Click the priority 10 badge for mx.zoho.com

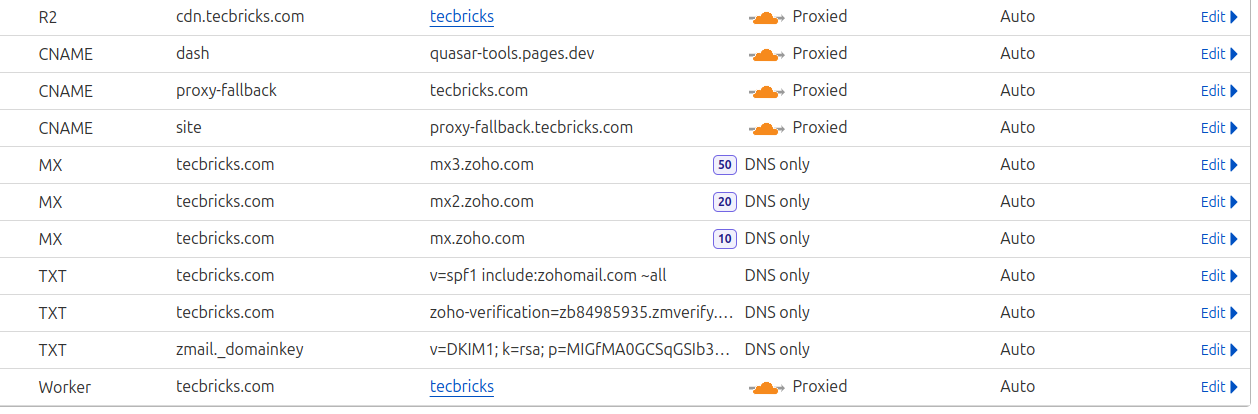pyautogui.click(x=724, y=239)
